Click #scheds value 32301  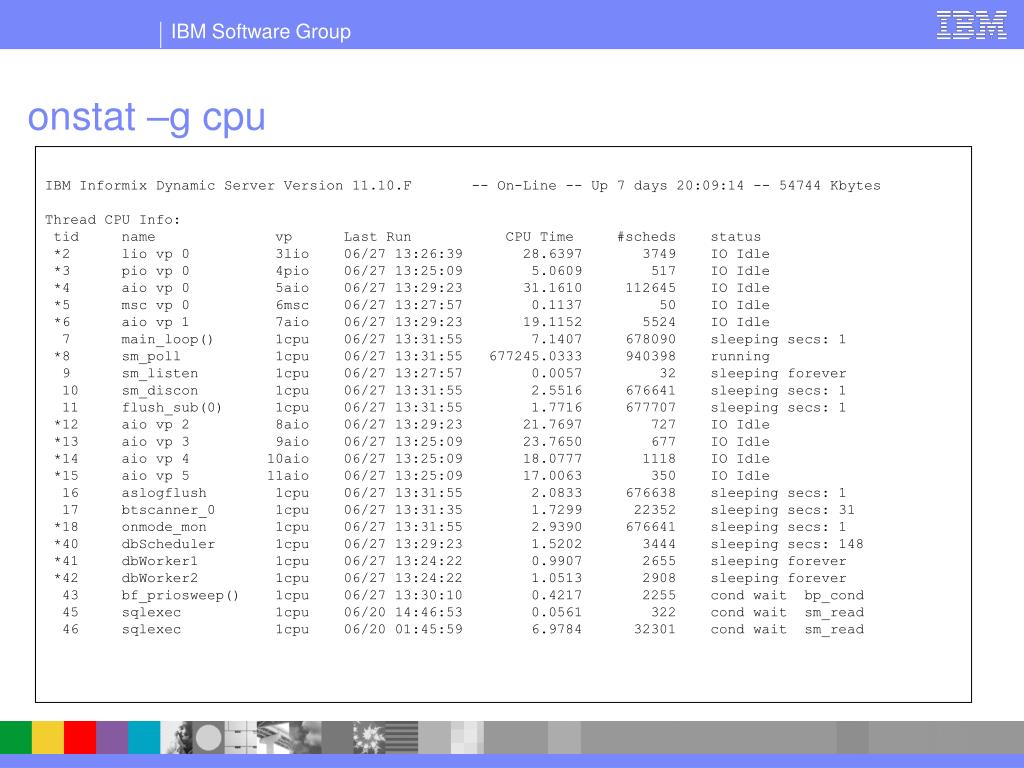[x=655, y=629]
